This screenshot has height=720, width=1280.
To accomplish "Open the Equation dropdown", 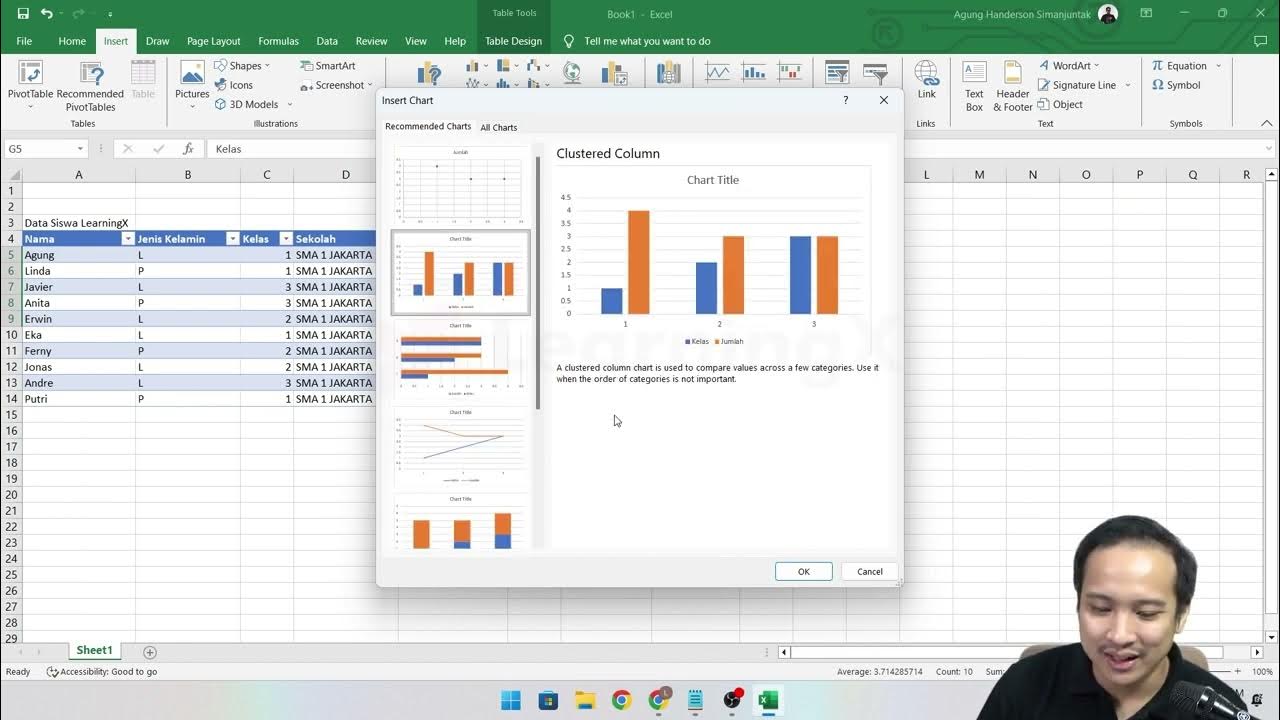I will [1186, 66].
